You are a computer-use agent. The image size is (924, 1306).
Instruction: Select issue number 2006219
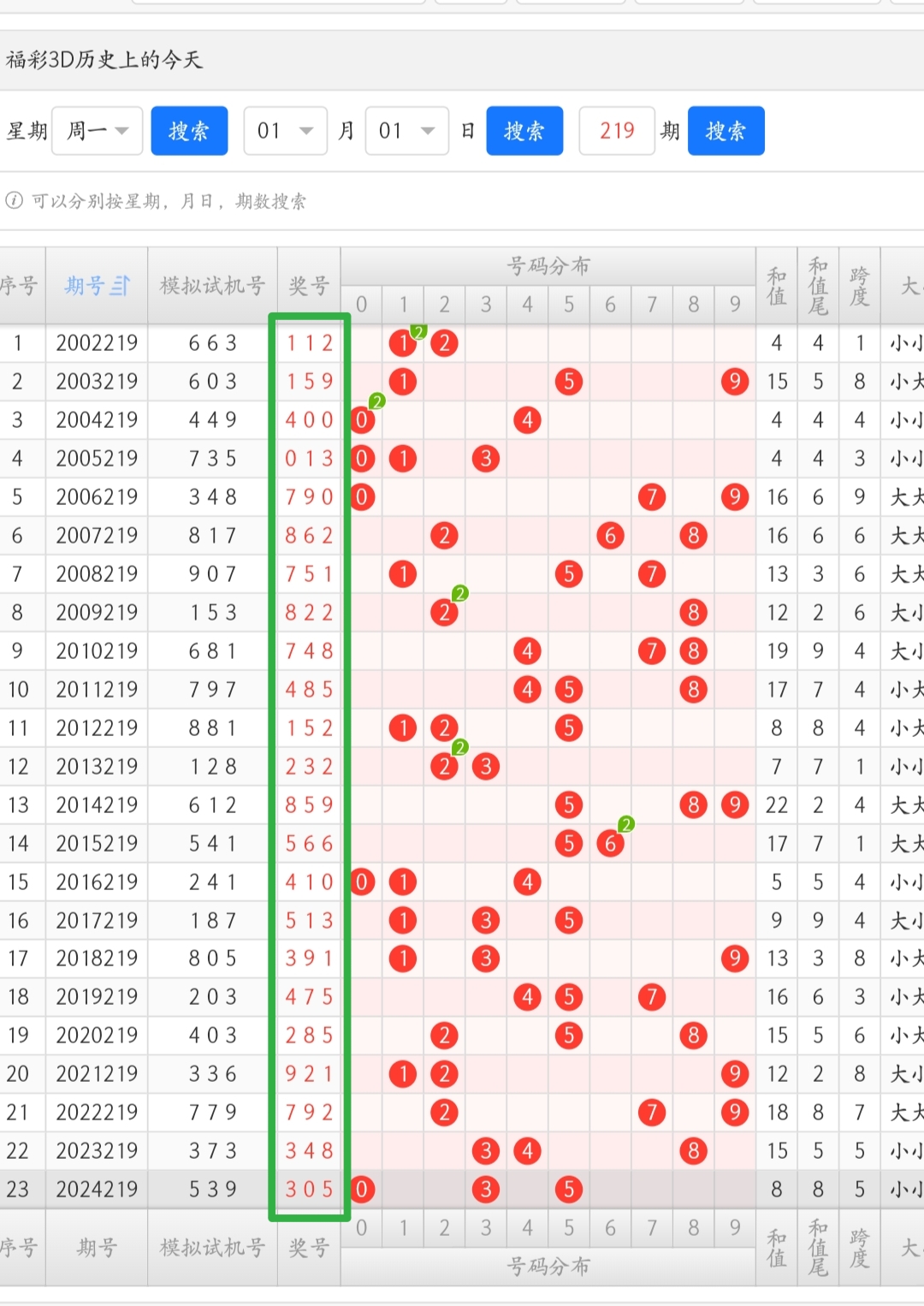pyautogui.click(x=97, y=497)
